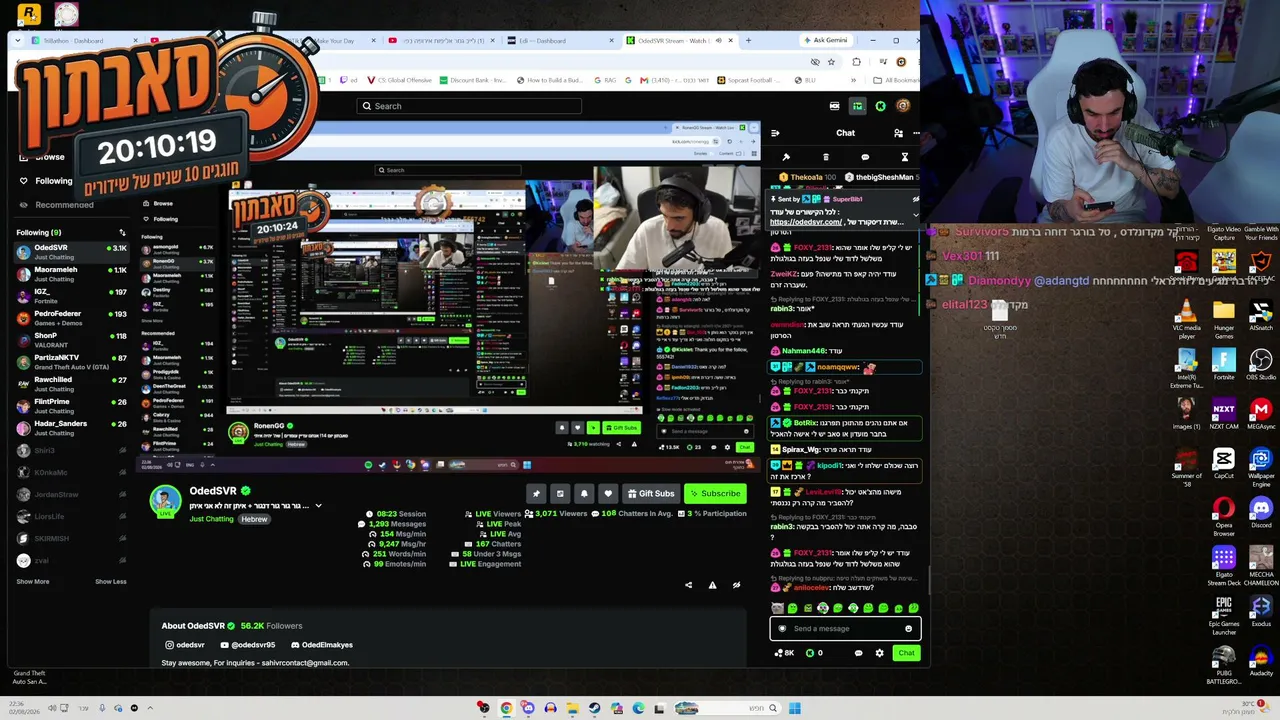The image size is (1280, 720).
Task: Launch CapCut from the desktop
Action: pos(1224,463)
